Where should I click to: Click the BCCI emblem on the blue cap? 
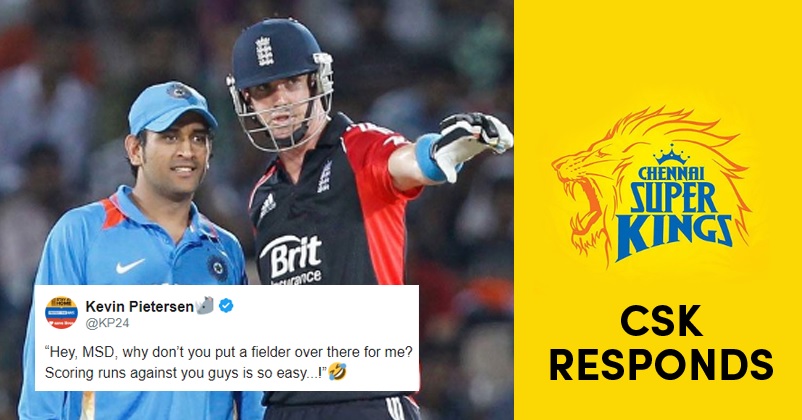180,92
